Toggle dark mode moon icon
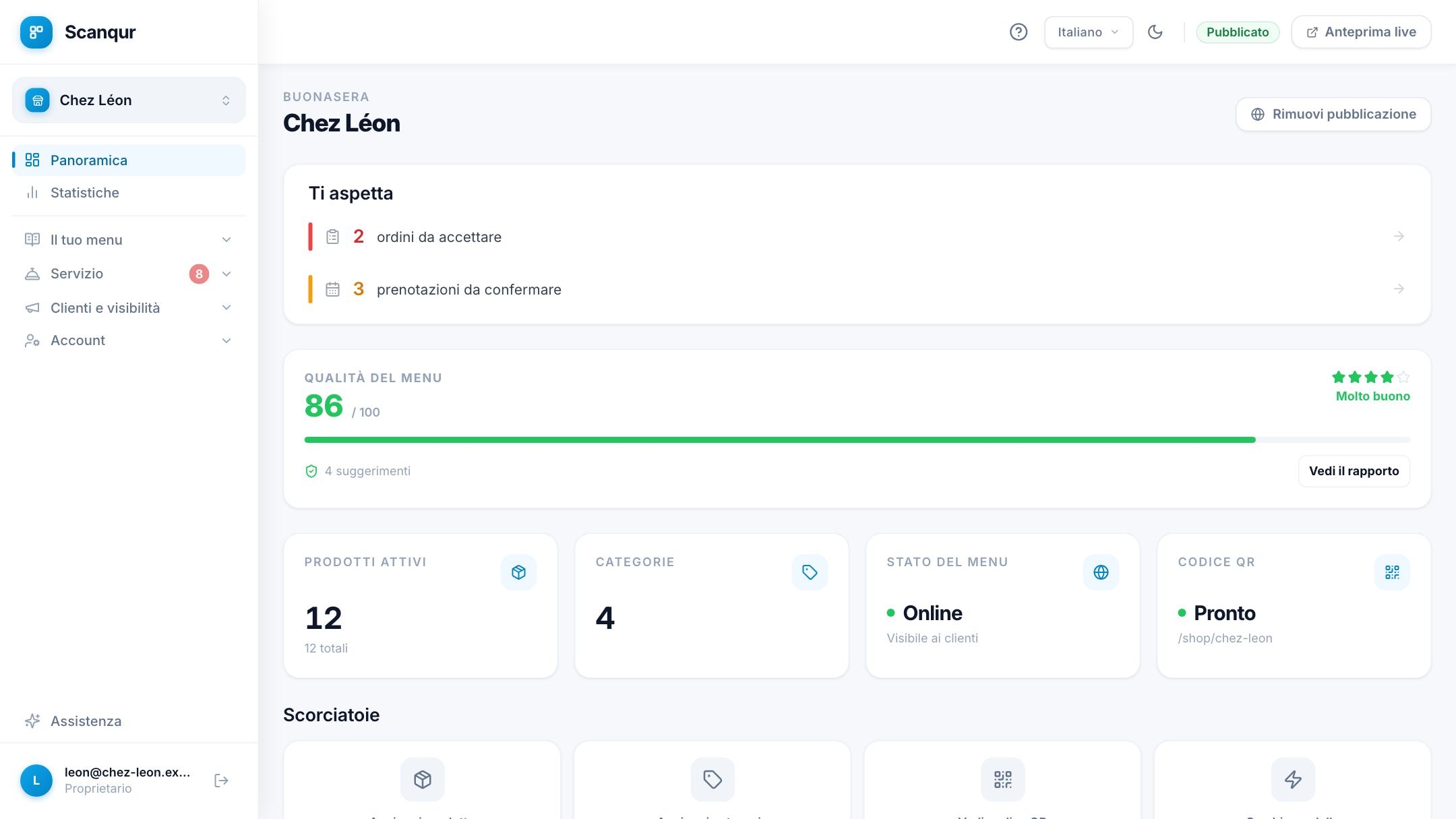The image size is (1456, 819). (1155, 32)
